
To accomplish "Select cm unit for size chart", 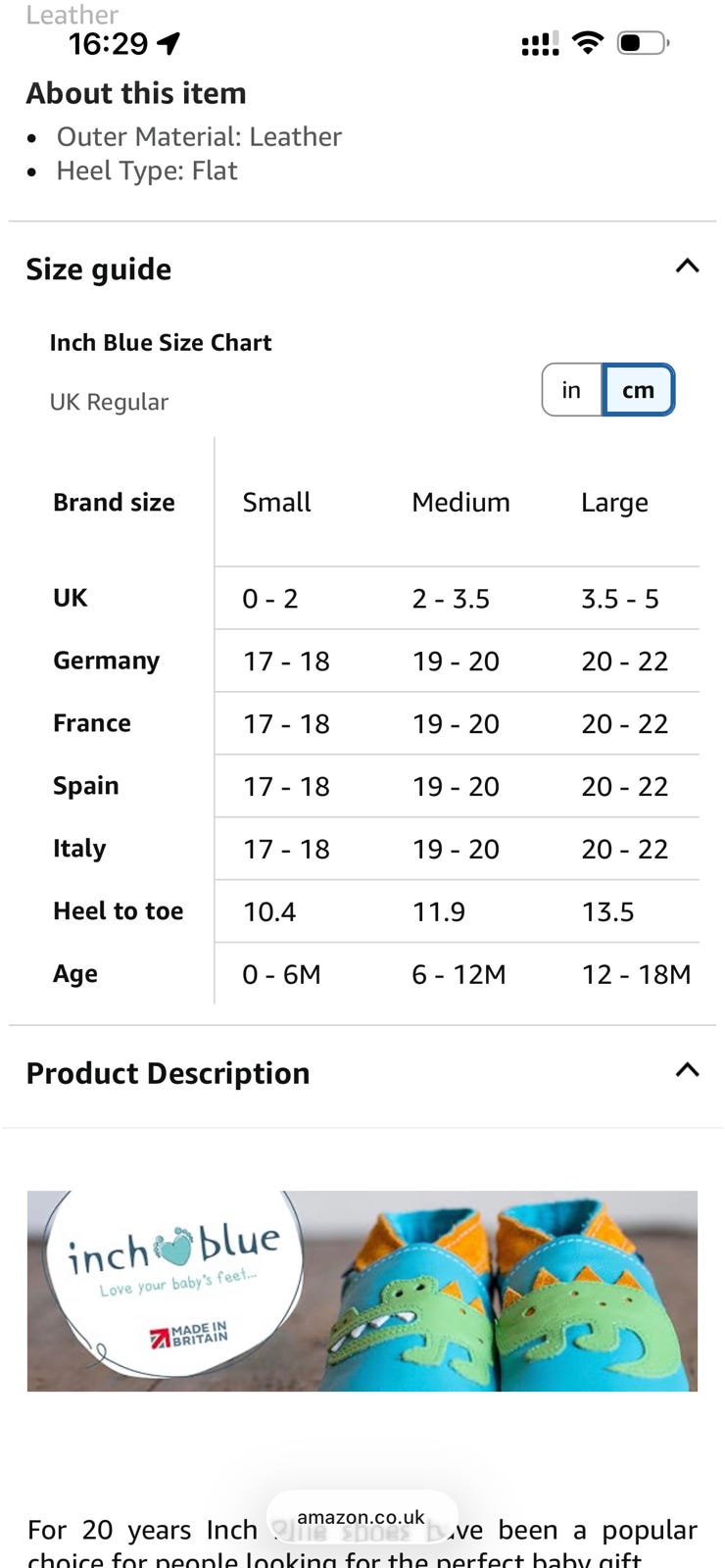I will (638, 390).
